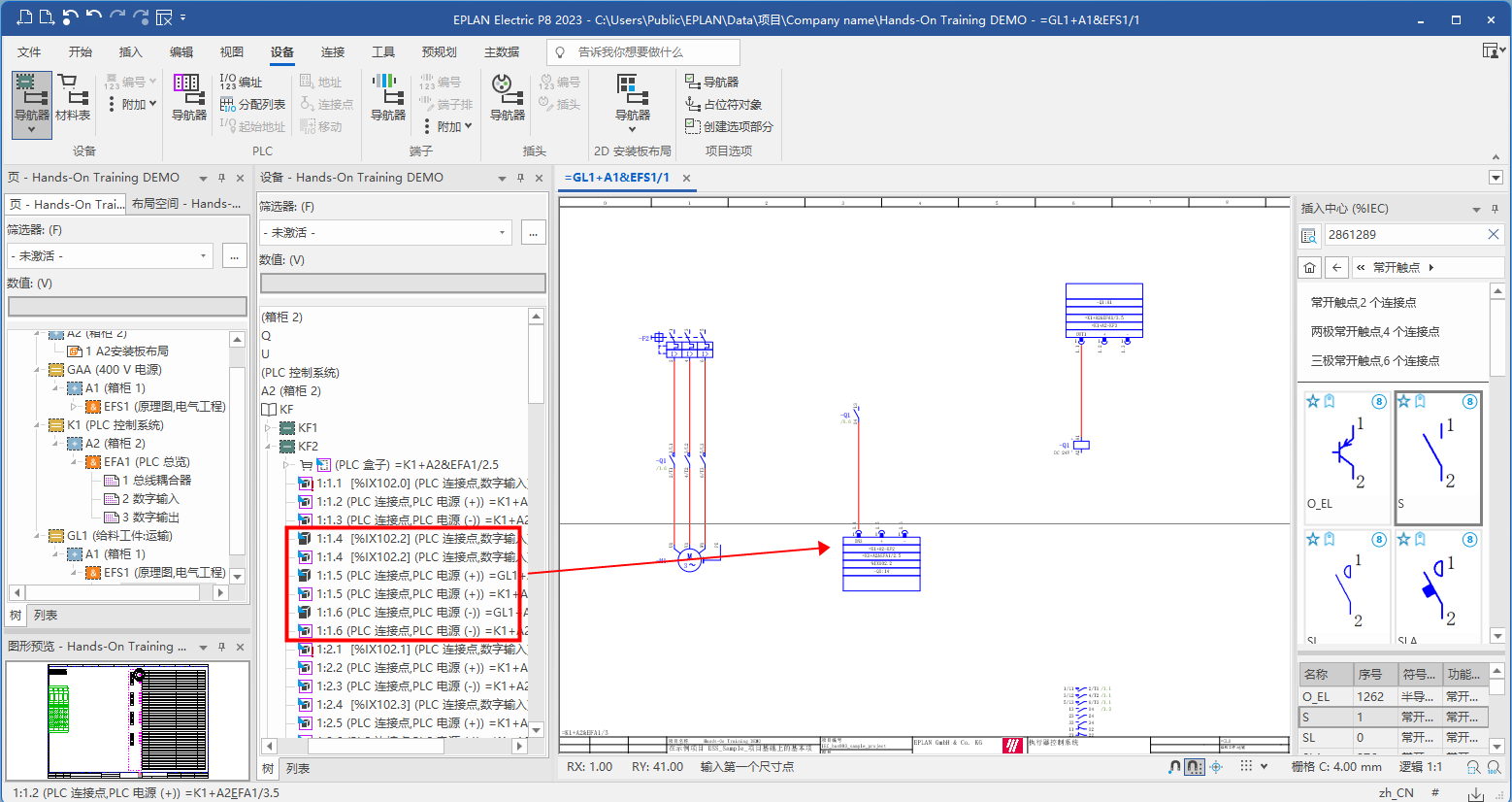
Task: Toggle favorite star on SLA symbol
Action: pyautogui.click(x=1403, y=539)
